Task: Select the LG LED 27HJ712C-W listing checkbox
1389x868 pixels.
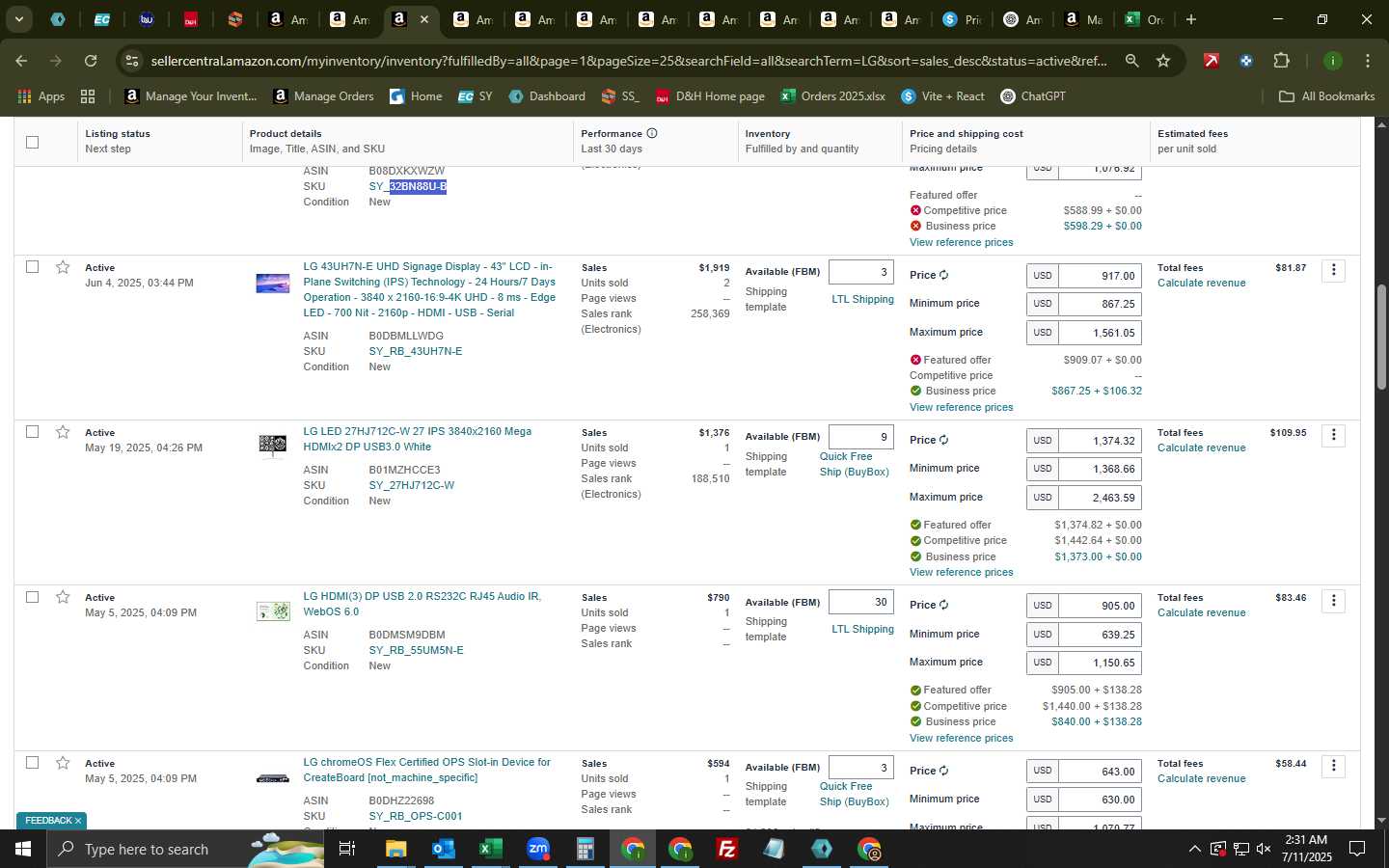Action: [33, 431]
